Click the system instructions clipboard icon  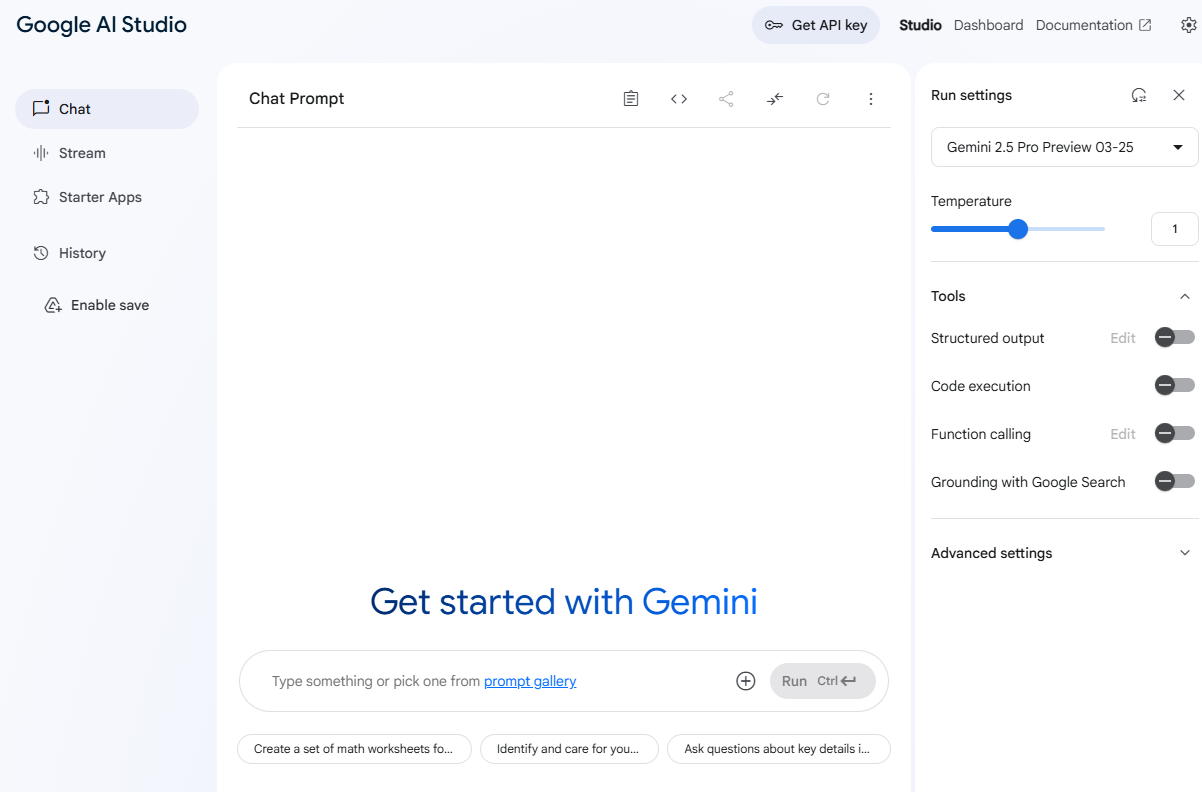click(631, 99)
